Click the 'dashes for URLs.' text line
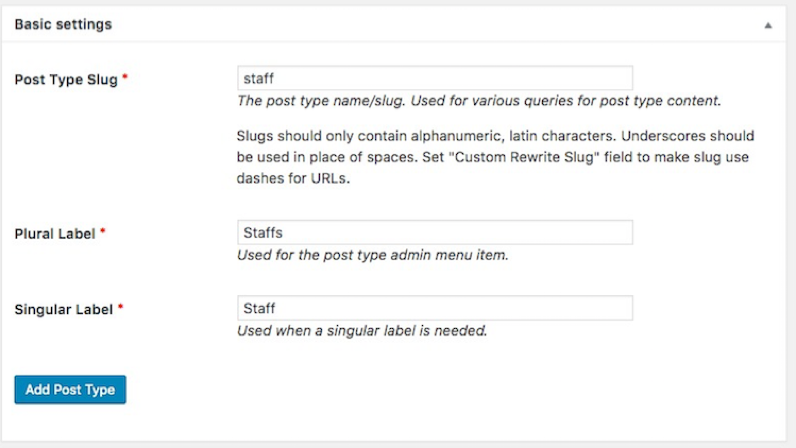 pyautogui.click(x=293, y=178)
